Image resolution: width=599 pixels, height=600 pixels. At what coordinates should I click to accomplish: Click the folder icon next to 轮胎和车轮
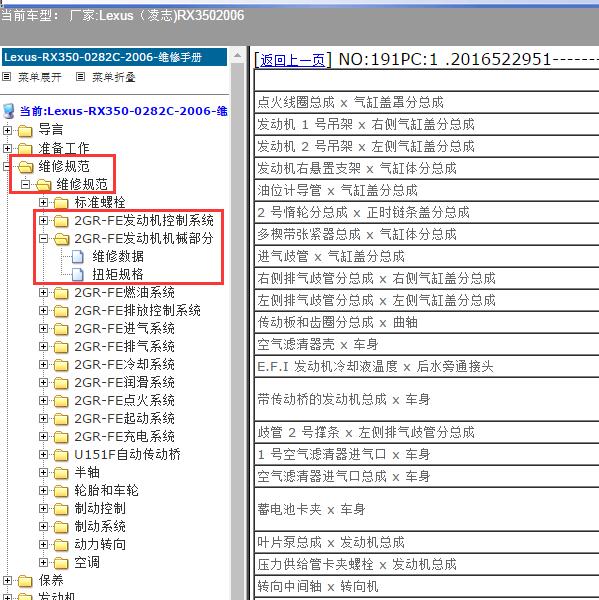tap(61, 491)
